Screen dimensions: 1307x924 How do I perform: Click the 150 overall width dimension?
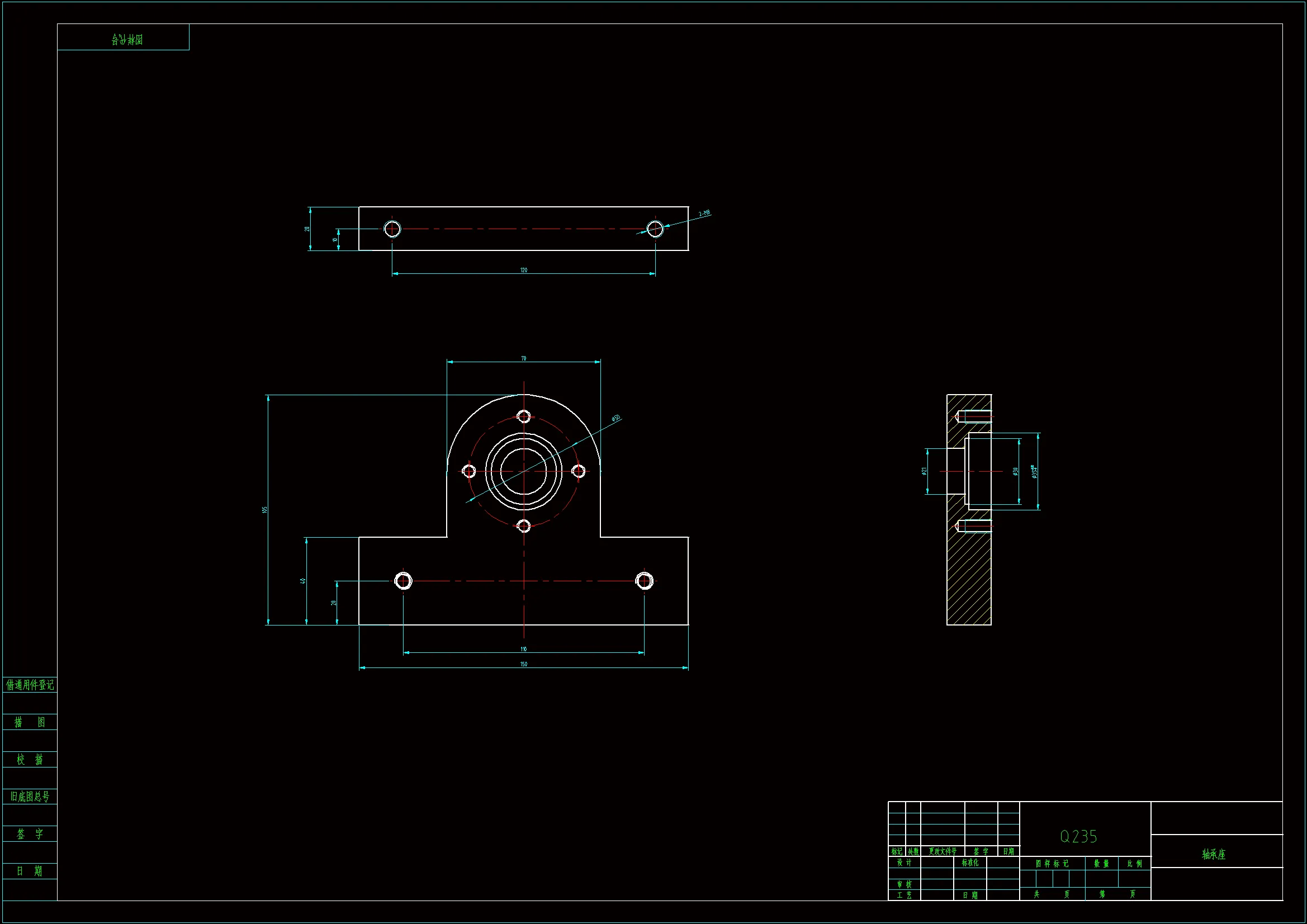click(x=524, y=664)
